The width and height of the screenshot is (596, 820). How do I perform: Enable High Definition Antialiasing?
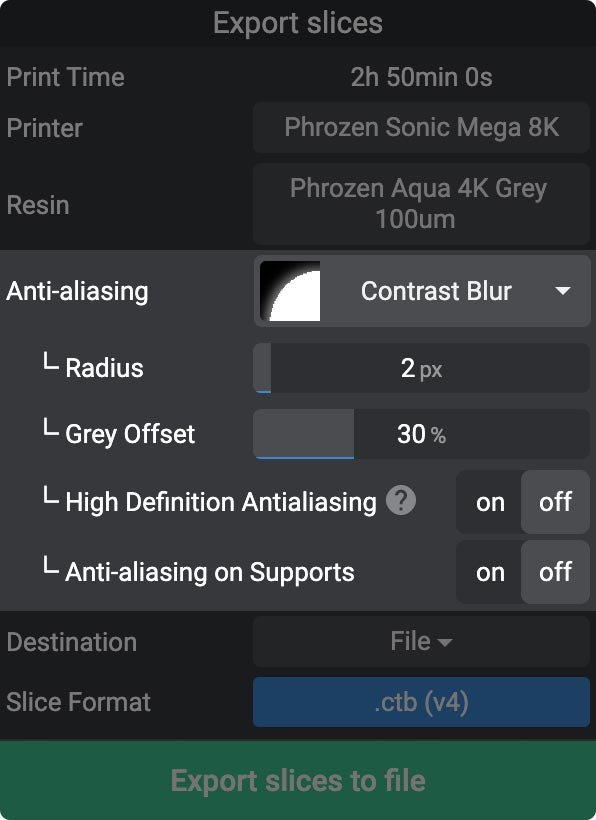pyautogui.click(x=489, y=502)
